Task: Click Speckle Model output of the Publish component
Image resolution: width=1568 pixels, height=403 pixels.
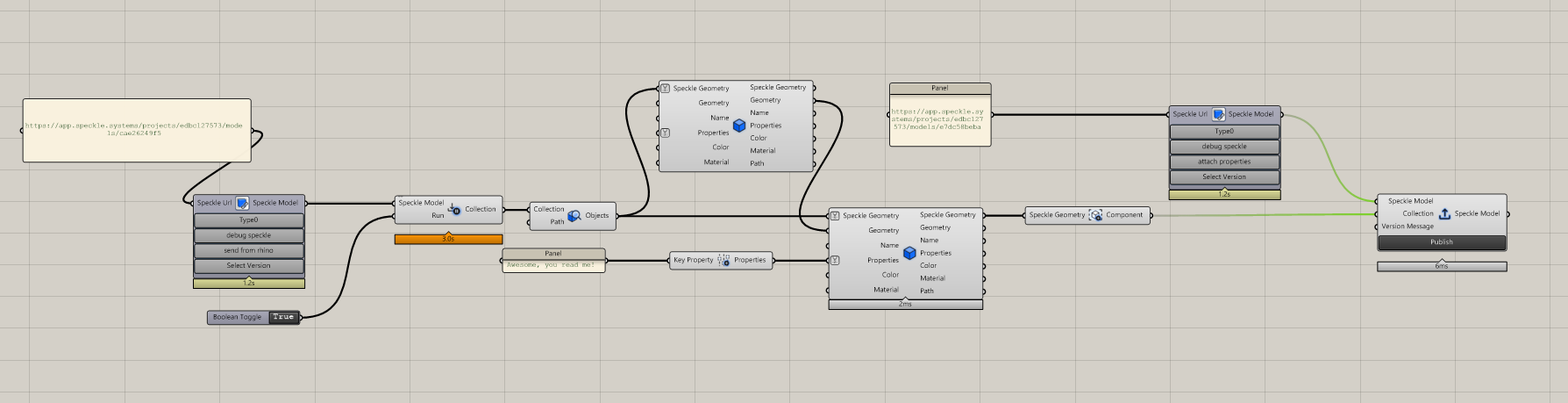Action: pyautogui.click(x=1478, y=213)
